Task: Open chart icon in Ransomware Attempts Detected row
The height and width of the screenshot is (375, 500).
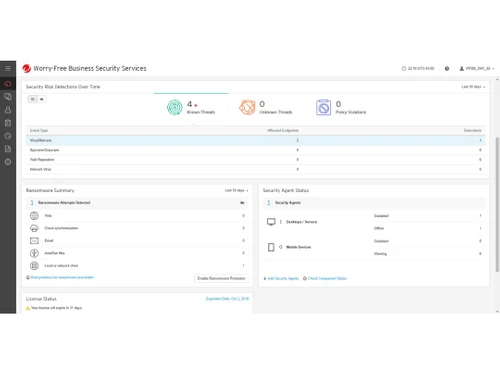Action: pos(242,203)
